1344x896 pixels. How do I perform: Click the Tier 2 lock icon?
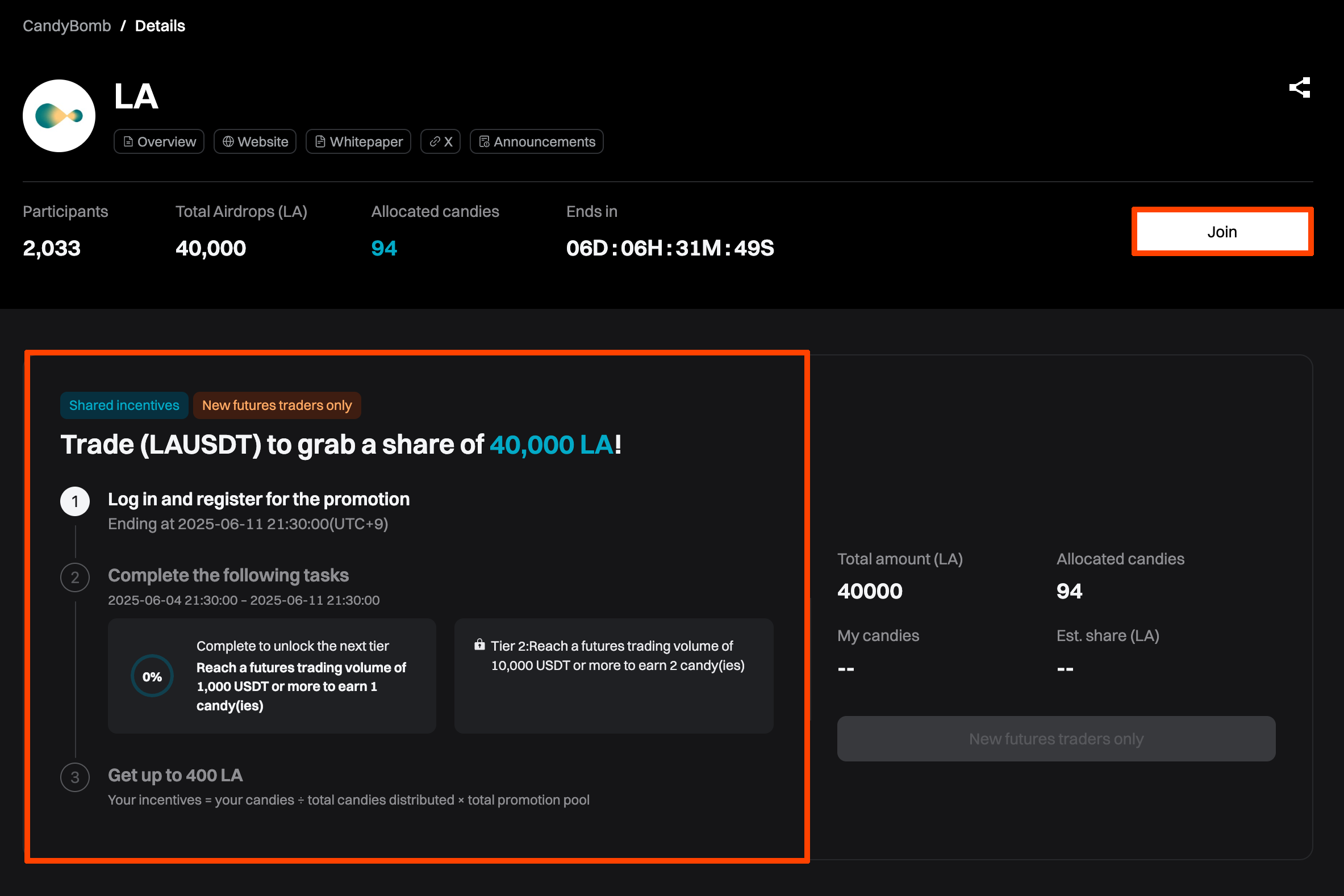click(479, 645)
